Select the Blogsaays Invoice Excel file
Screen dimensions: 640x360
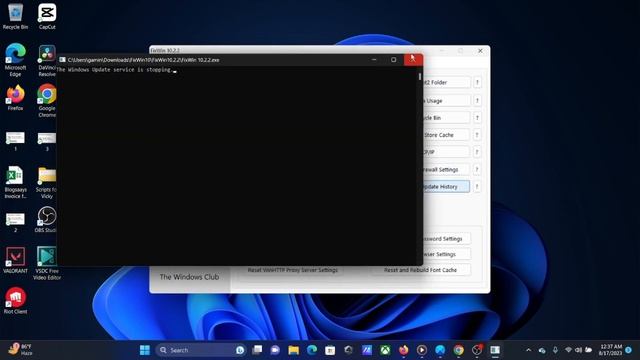(16, 182)
